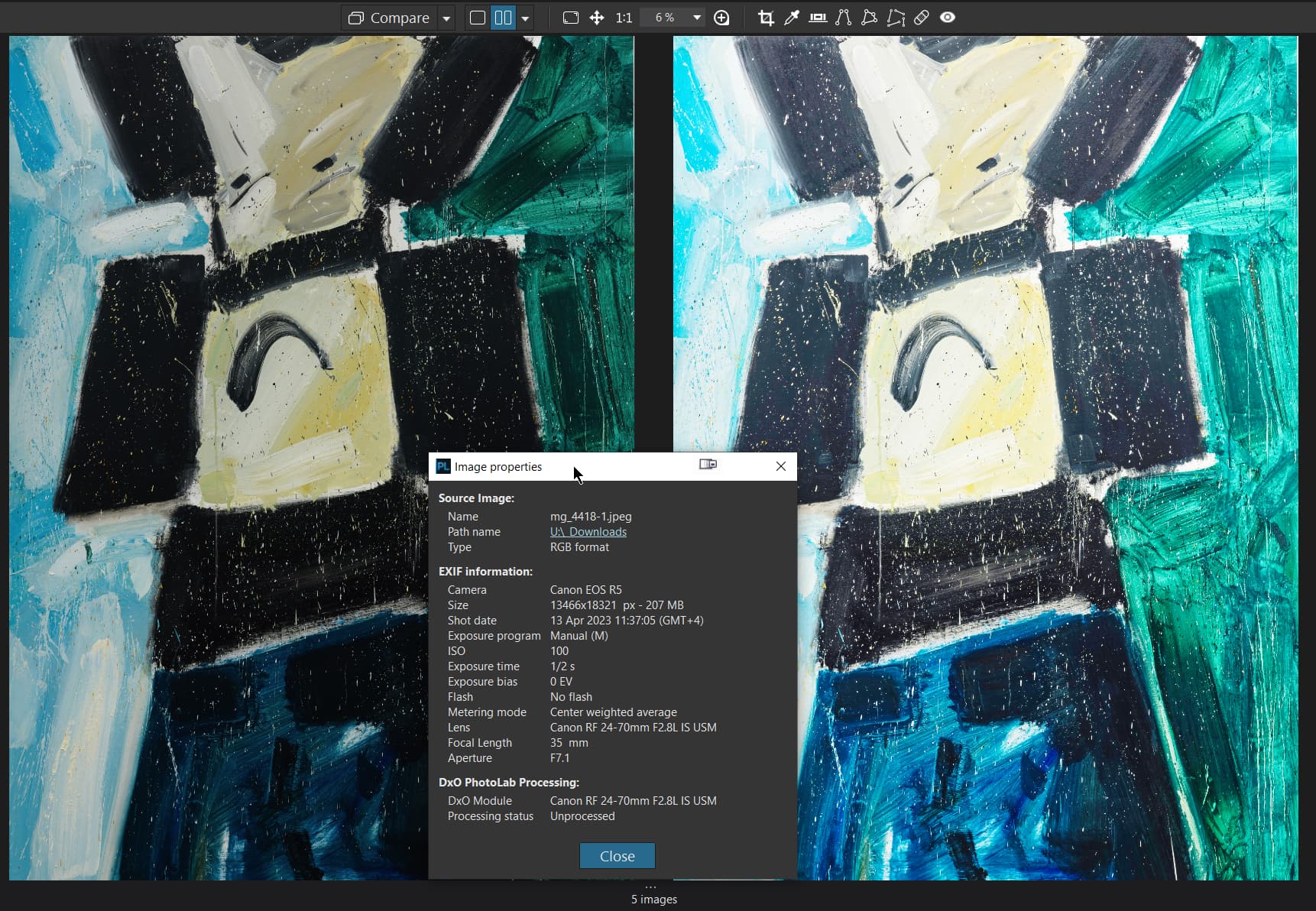Click file name mg_4418-1.jpeg

tap(591, 517)
